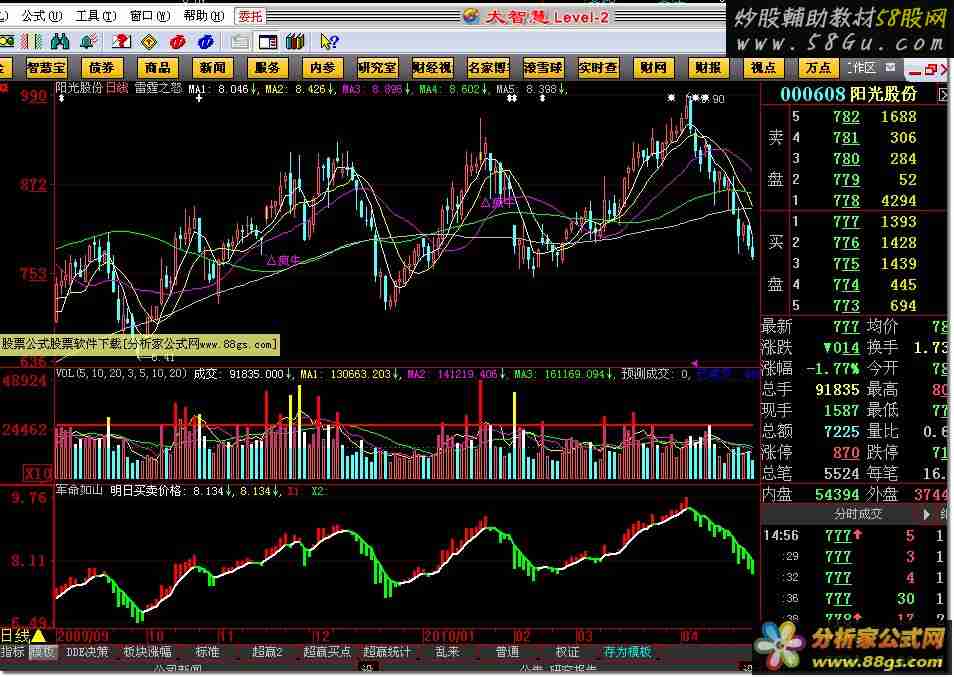
Task: Click the 财报 button
Action: (x=708, y=68)
